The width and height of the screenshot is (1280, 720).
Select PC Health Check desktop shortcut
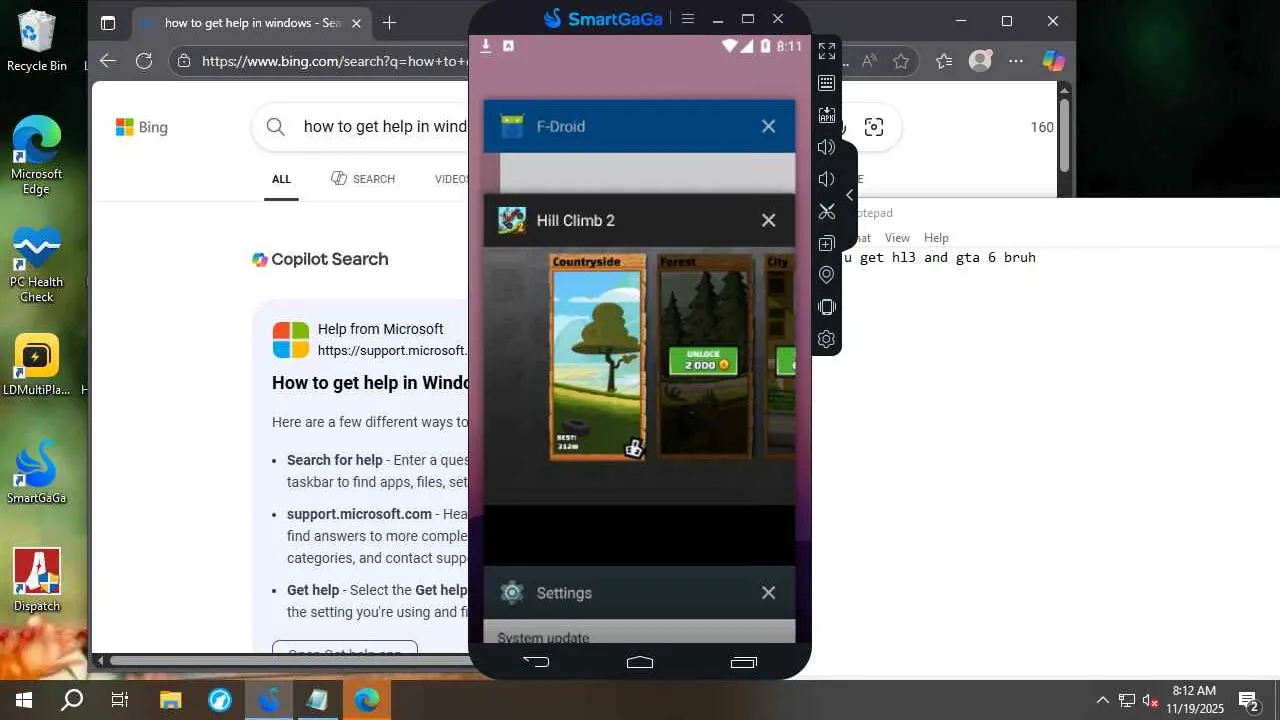click(37, 265)
